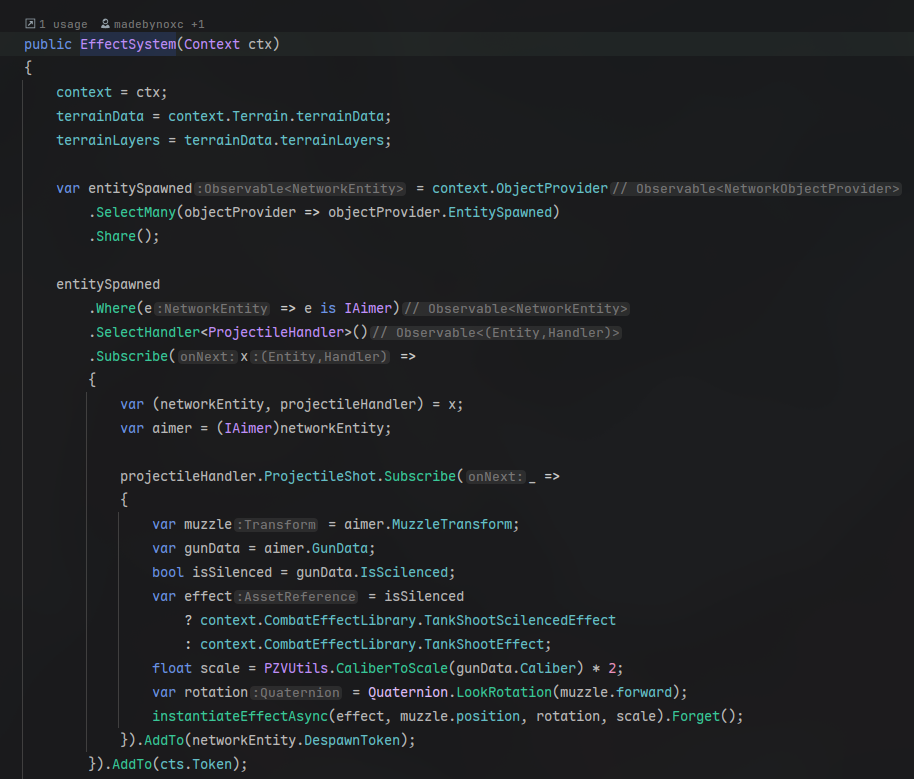914x779 pixels.
Task: Click the ':(Entity,Handler)' inlay hint after x
Action: (x=320, y=356)
